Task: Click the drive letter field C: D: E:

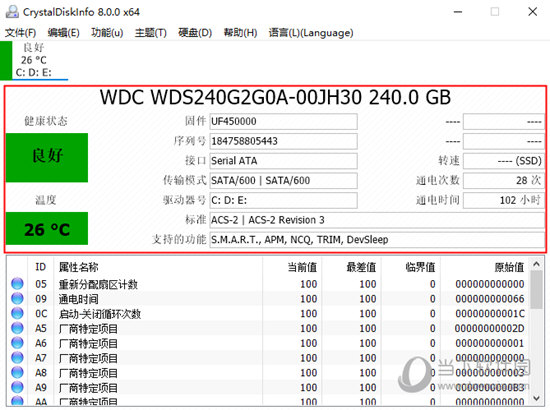Action: (283, 200)
